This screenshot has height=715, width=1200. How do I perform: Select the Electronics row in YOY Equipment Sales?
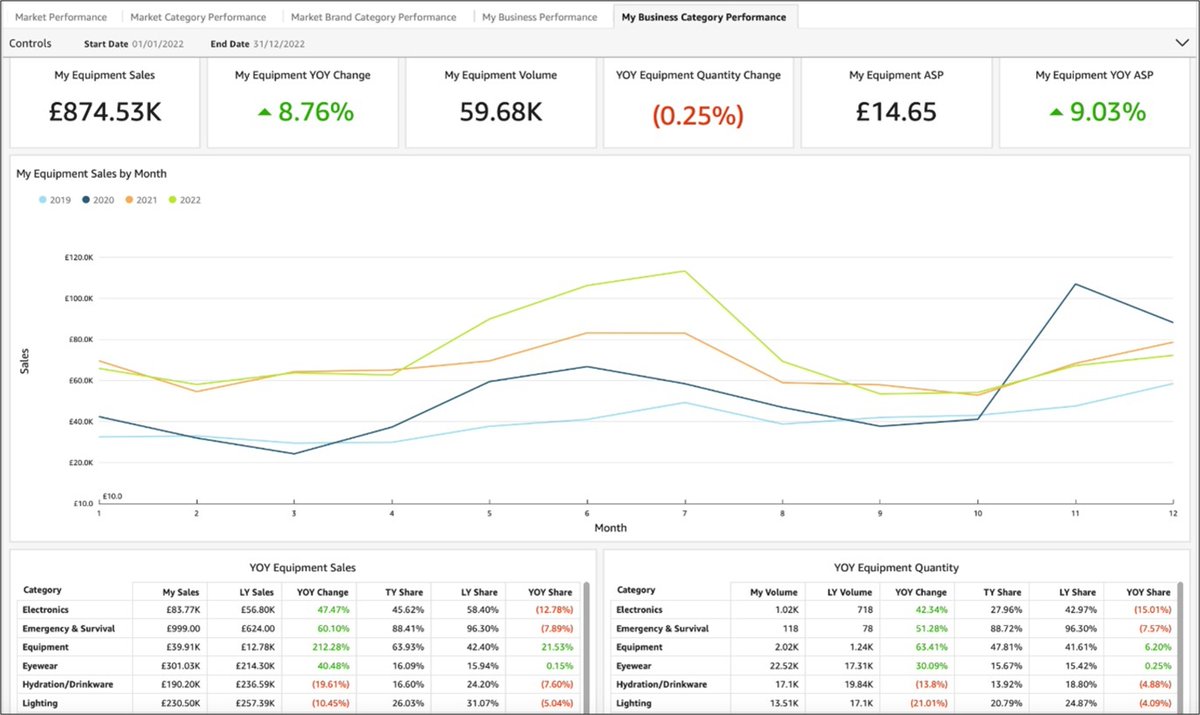tap(45, 609)
